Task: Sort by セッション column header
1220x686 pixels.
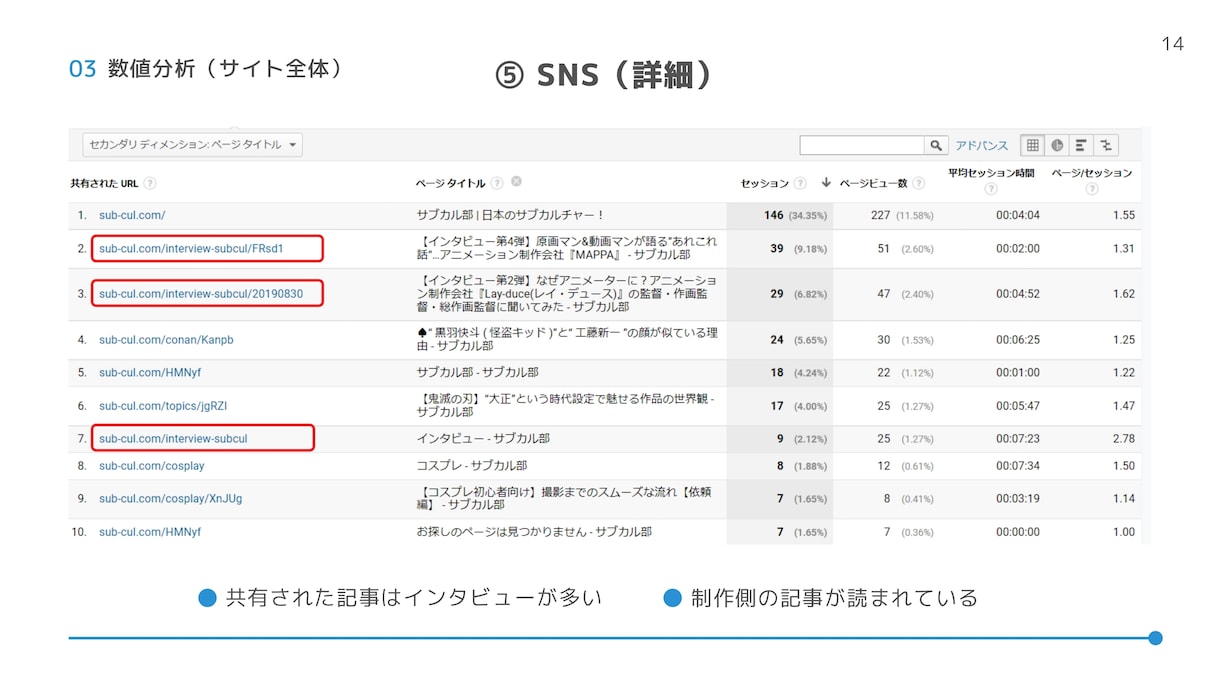Action: pyautogui.click(x=765, y=183)
